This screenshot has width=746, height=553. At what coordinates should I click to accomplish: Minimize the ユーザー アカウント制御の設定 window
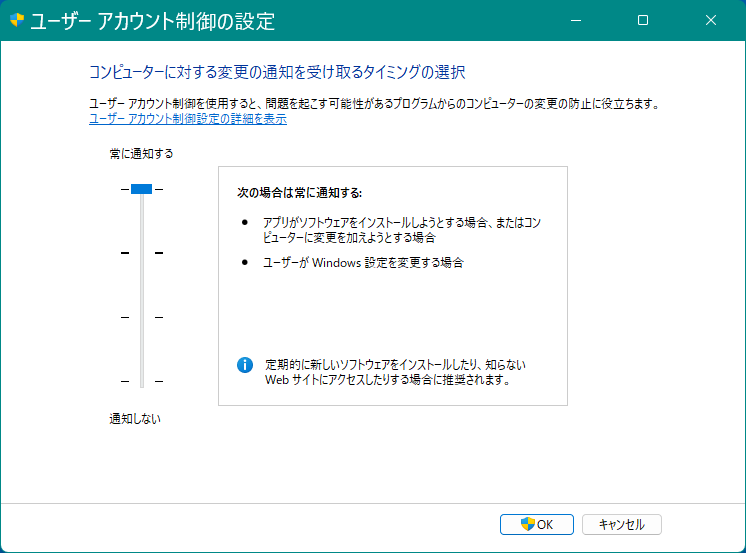(x=576, y=20)
